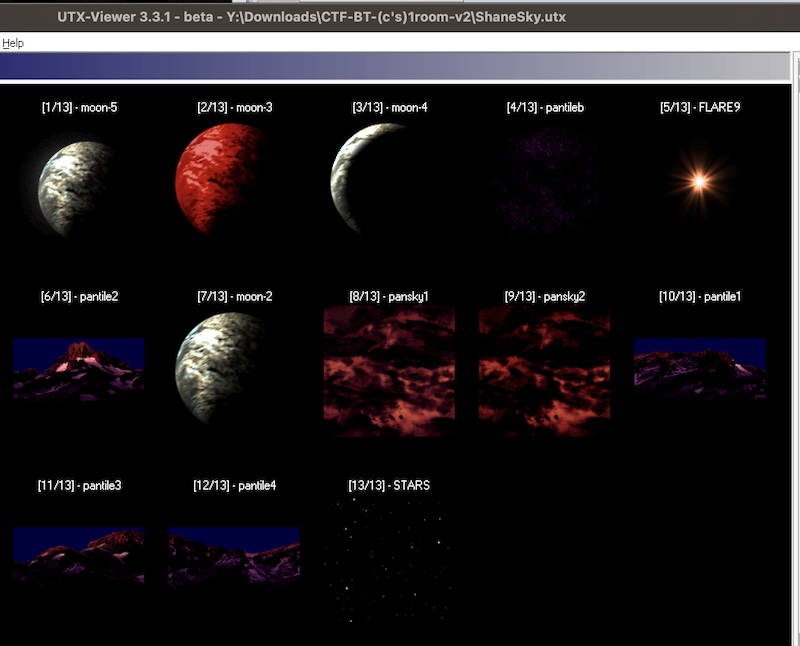Click the "[13/13] - STARS" caption label
This screenshot has height=646, width=800.
(389, 485)
